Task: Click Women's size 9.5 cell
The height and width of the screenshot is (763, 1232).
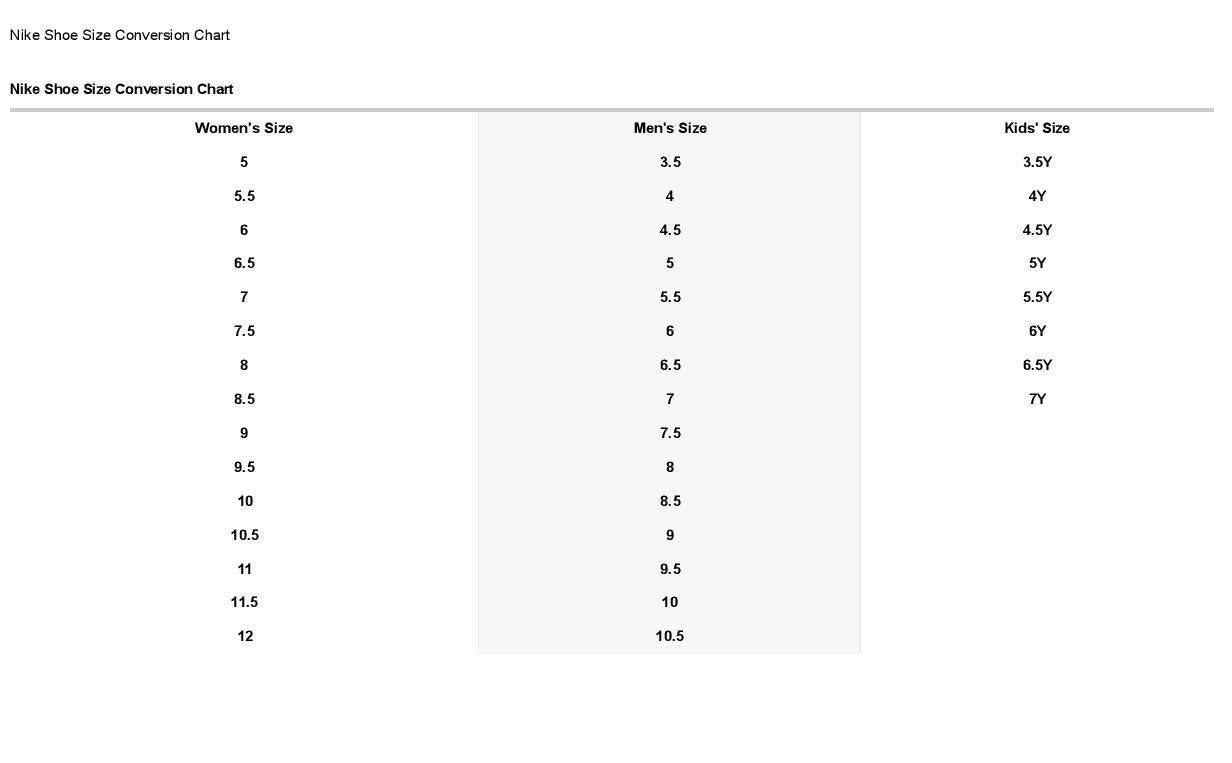Action: 244,467
